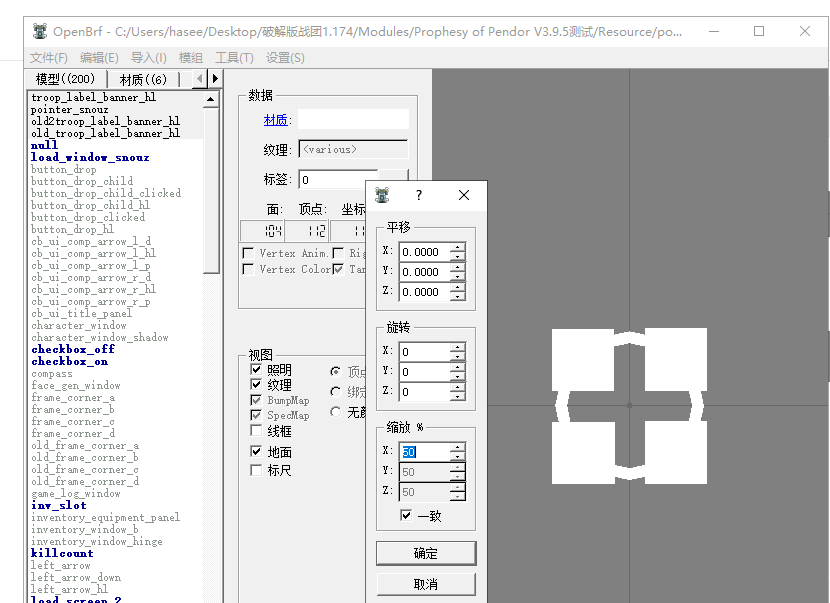
Task: Decrease 旋转 Z with the down spinner arrow
Action: [458, 397]
